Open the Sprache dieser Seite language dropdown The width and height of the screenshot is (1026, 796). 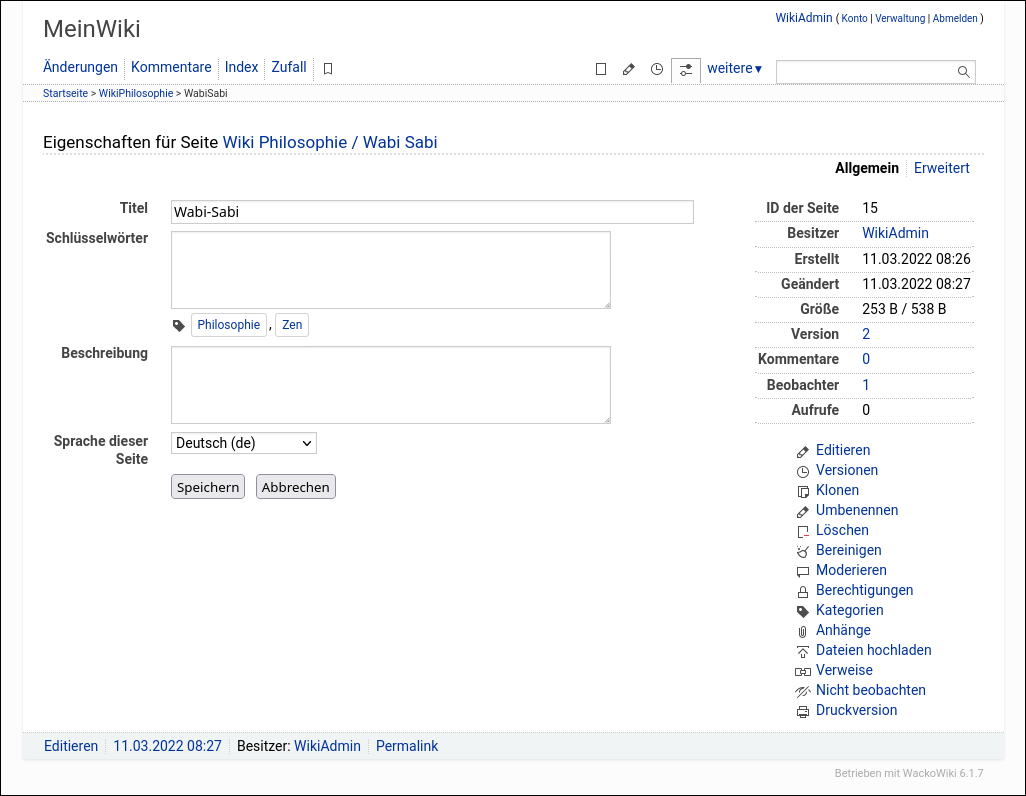(x=243, y=443)
